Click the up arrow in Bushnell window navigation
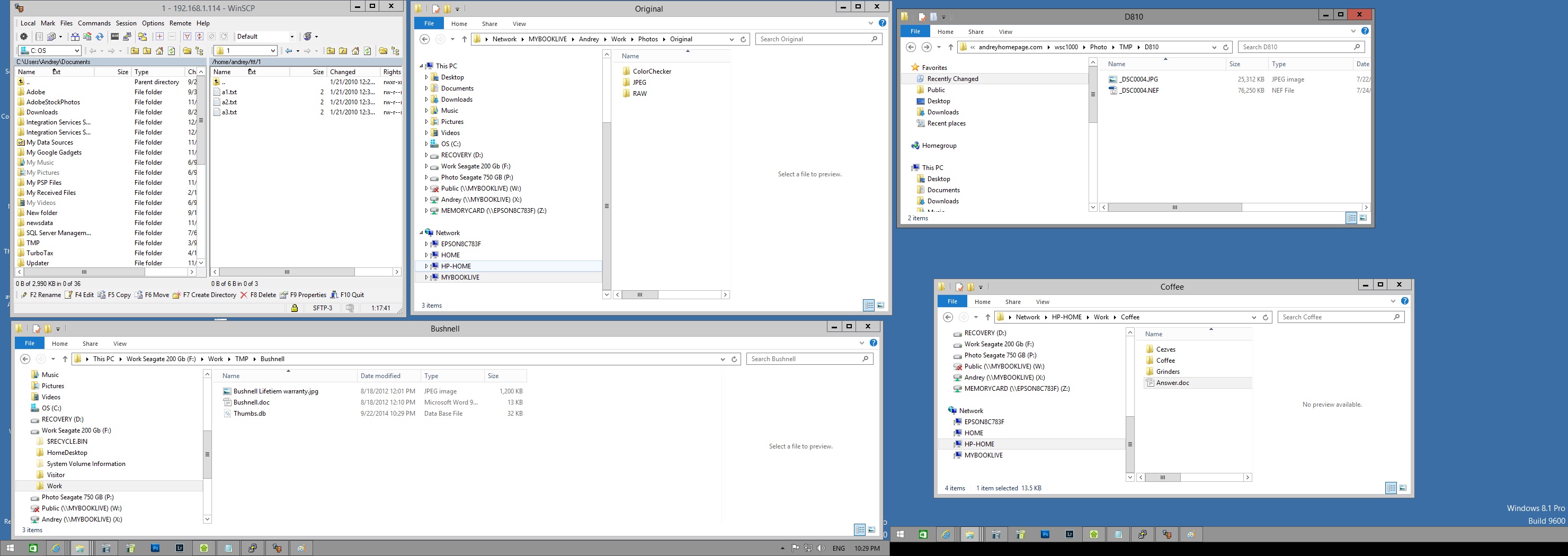Screen dimensions: 1568x556 [x=65, y=359]
